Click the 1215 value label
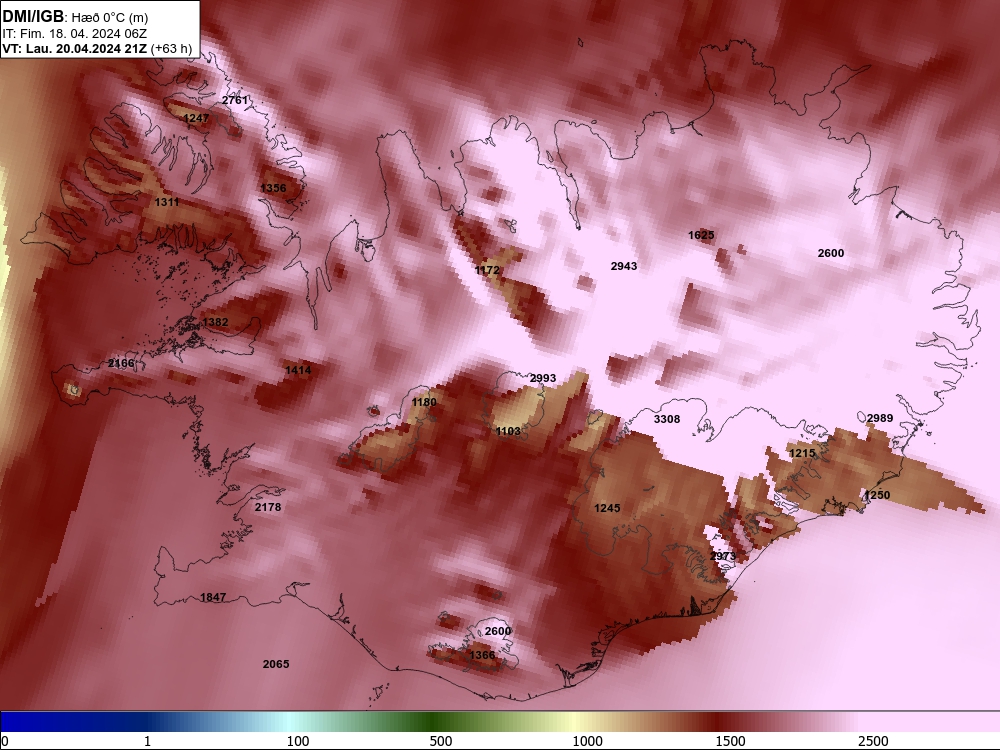 (802, 453)
